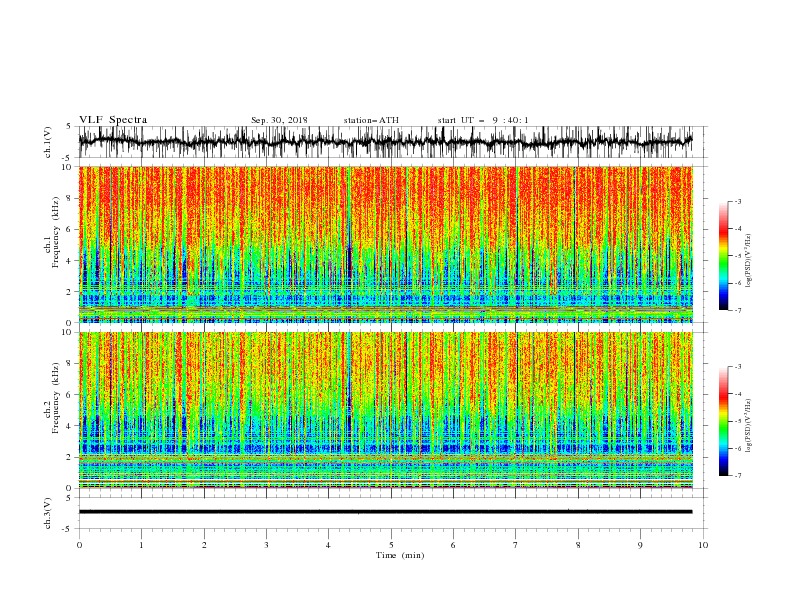Click the ch.1 spectrogram panel

point(385,244)
